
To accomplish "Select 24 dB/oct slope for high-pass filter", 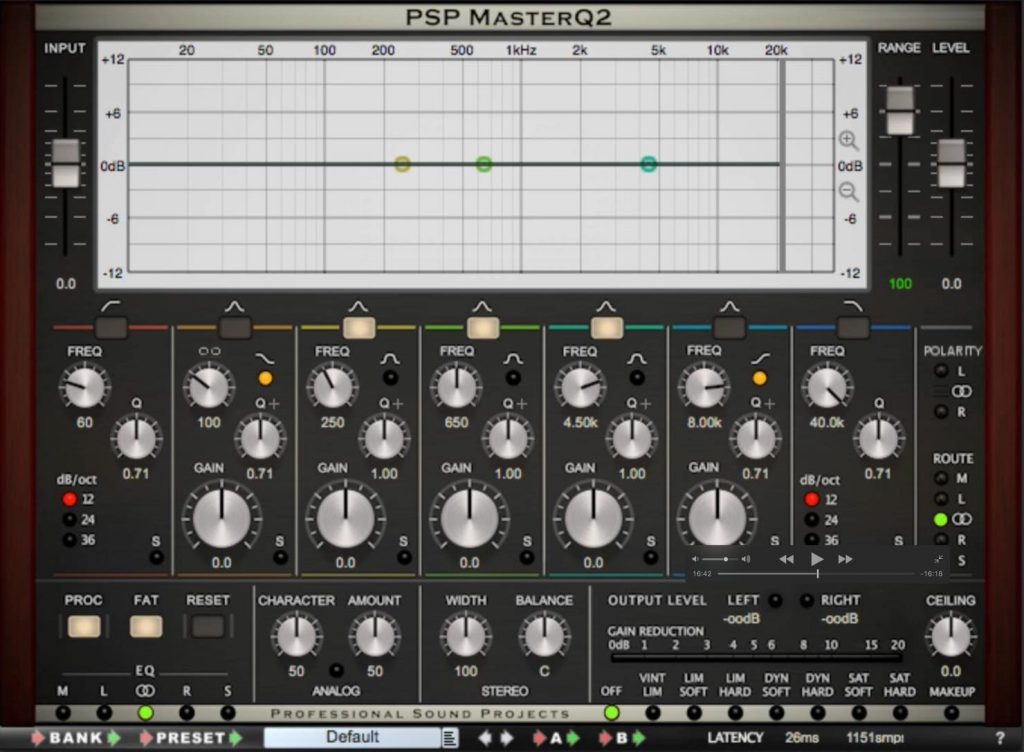I will pos(70,520).
